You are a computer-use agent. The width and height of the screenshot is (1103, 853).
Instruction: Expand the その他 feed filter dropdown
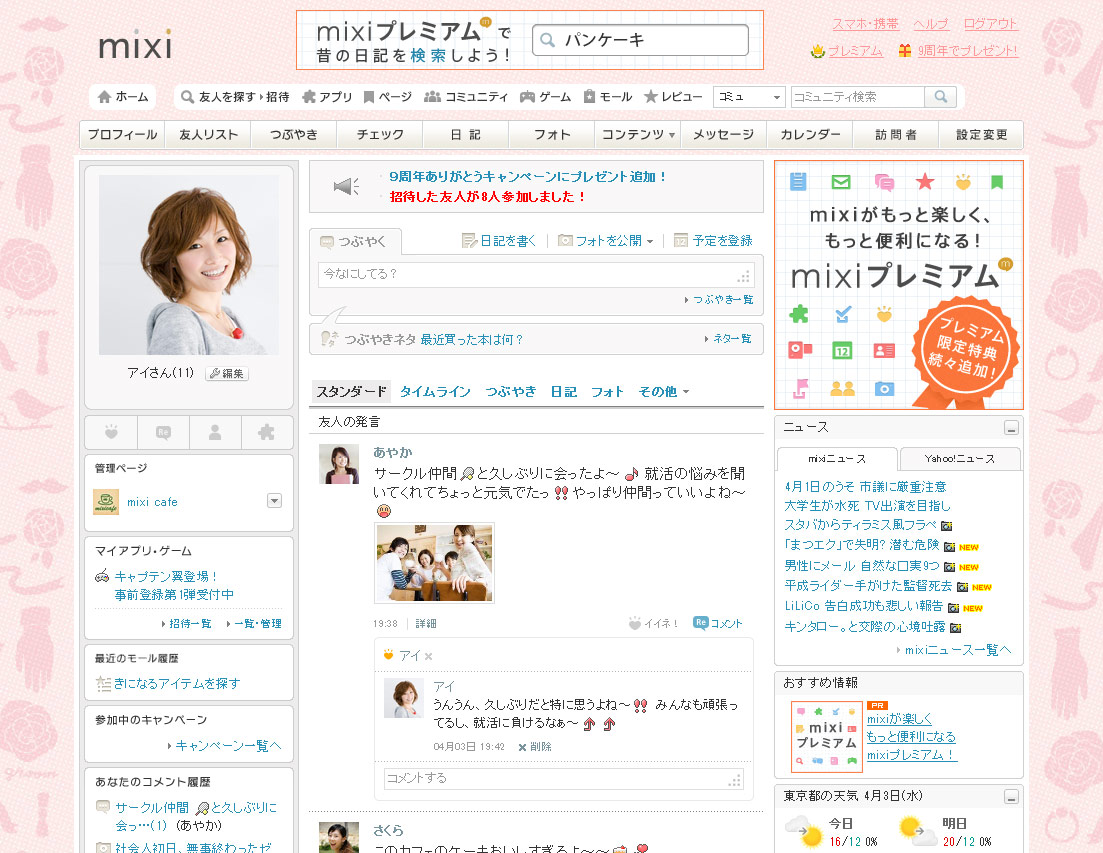tap(686, 392)
